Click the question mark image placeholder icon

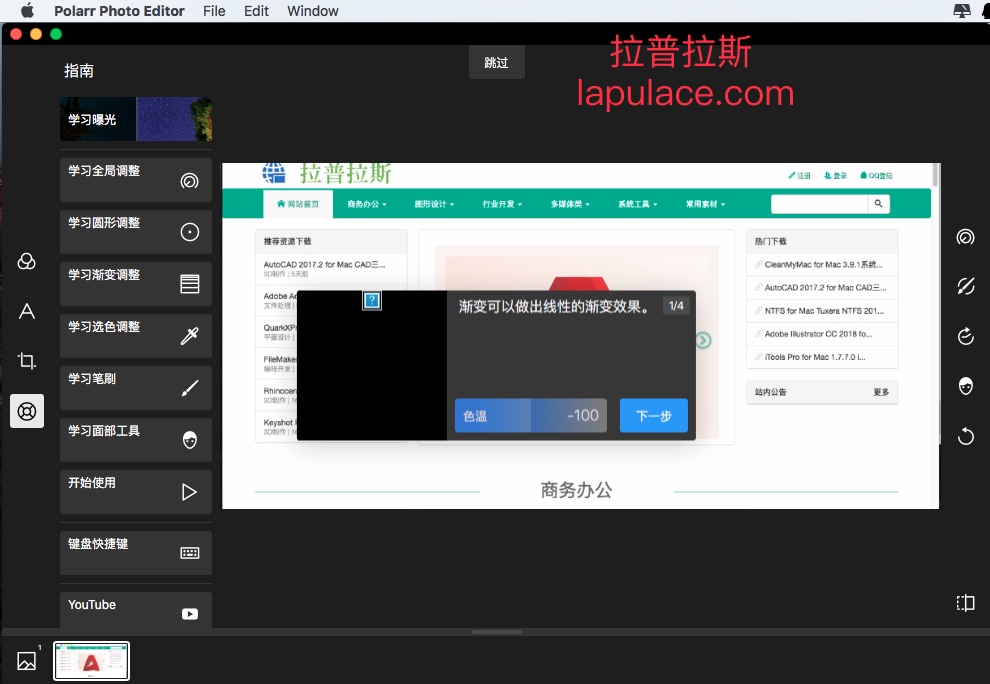click(x=372, y=301)
